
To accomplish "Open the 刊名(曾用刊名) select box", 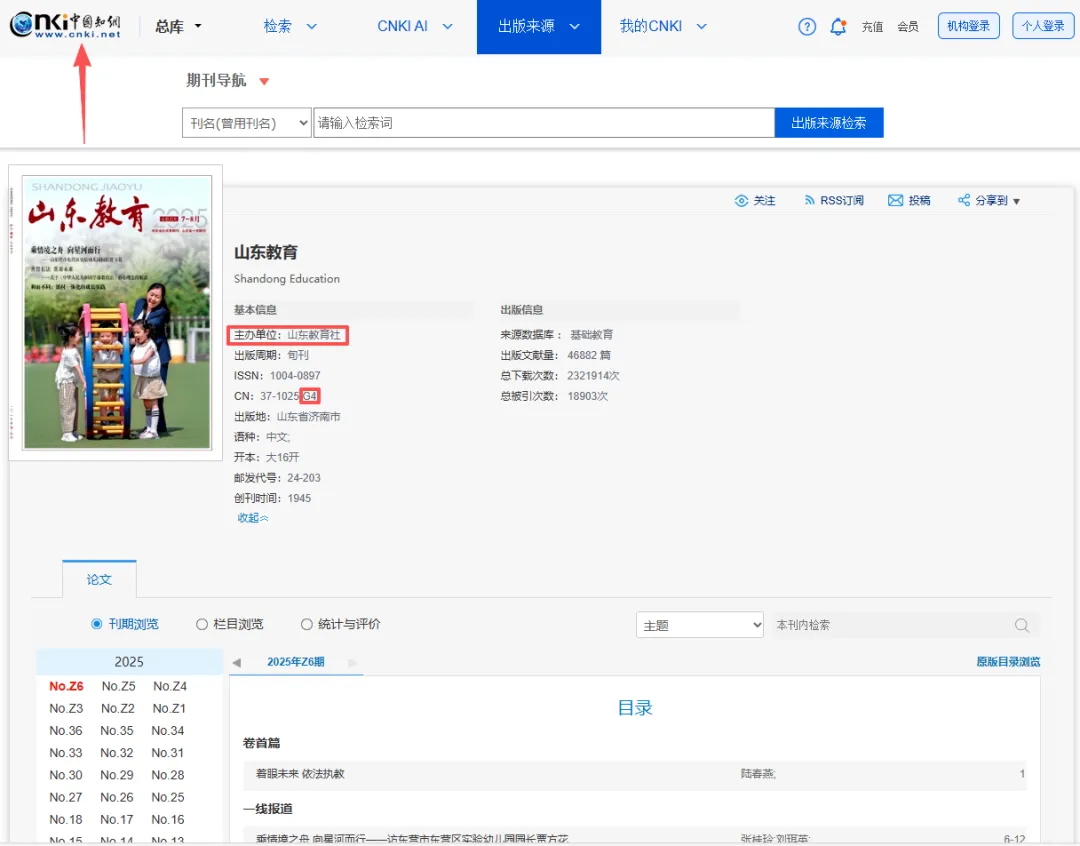I will [x=247, y=123].
